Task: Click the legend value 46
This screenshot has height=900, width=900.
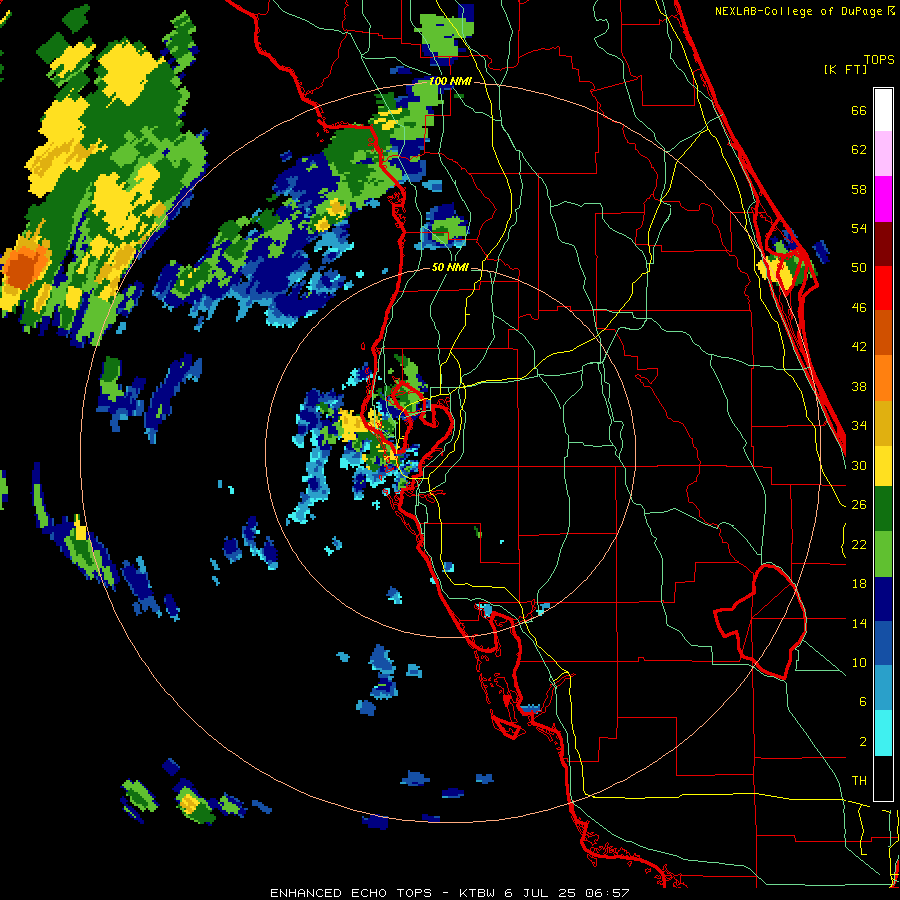Action: coord(859,308)
